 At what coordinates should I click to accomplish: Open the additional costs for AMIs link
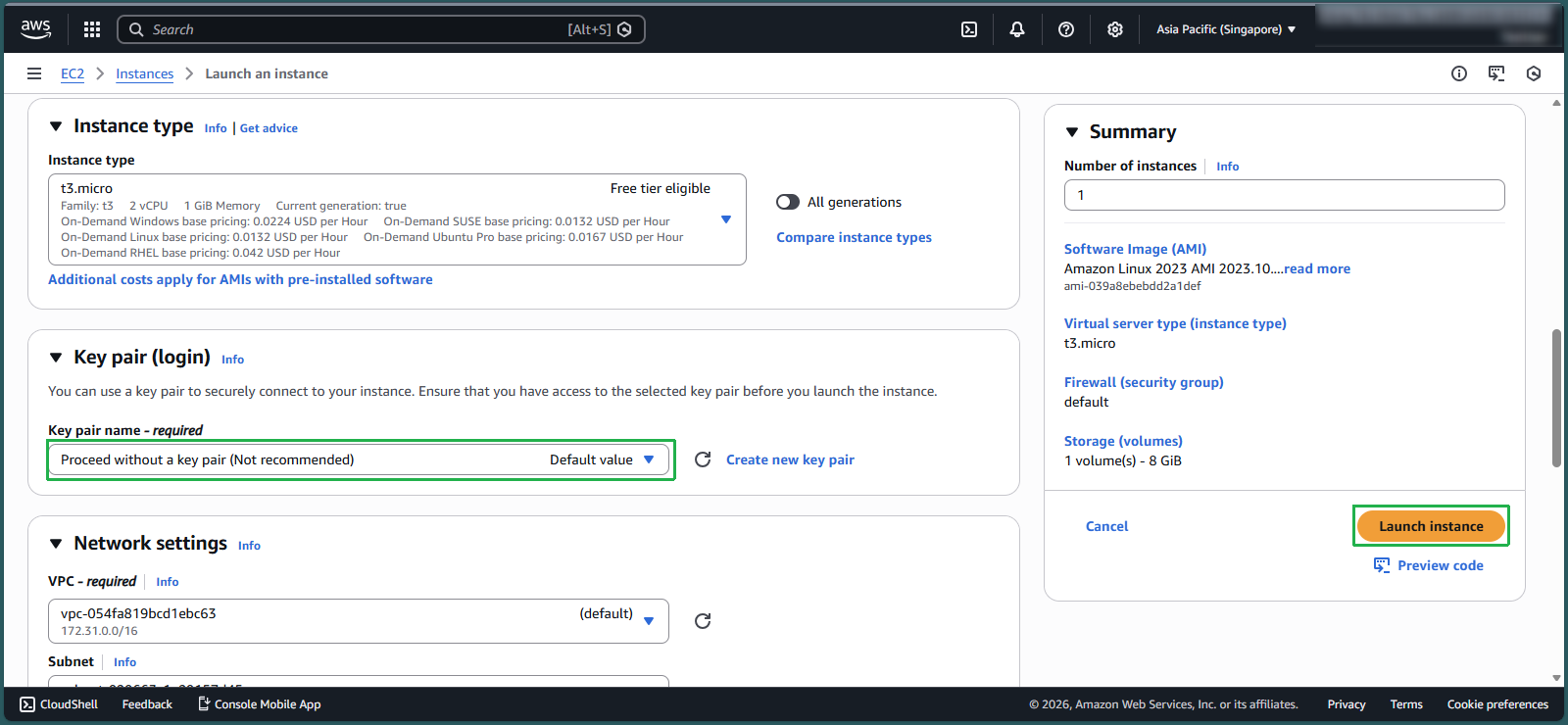click(240, 279)
